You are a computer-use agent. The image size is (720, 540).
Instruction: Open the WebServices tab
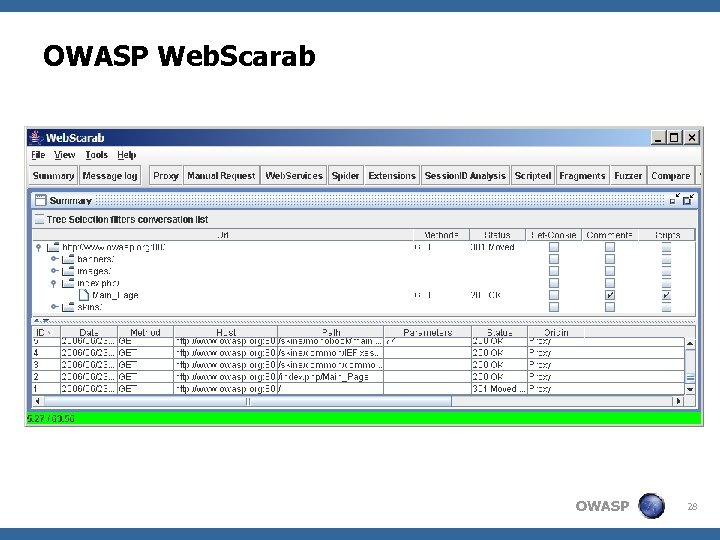click(294, 176)
